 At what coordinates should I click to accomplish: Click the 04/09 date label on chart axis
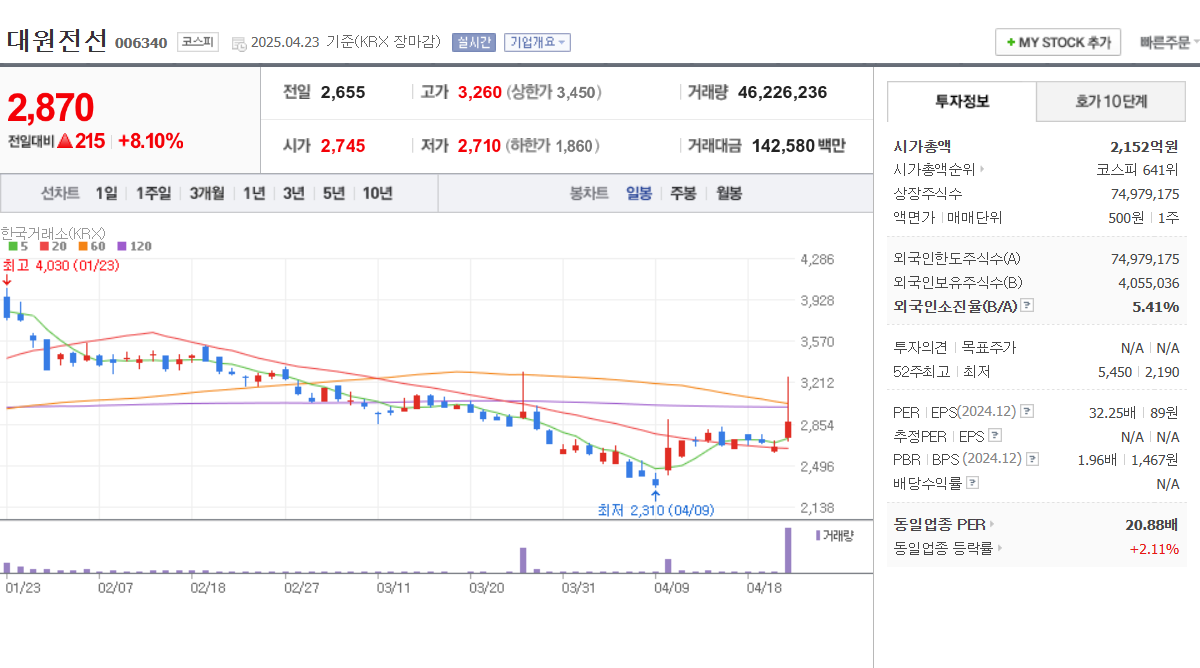pos(671,587)
